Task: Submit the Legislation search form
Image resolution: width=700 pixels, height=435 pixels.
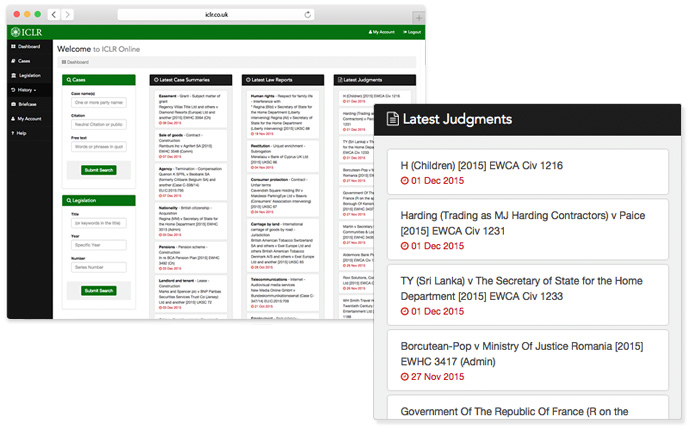Action: [98, 290]
